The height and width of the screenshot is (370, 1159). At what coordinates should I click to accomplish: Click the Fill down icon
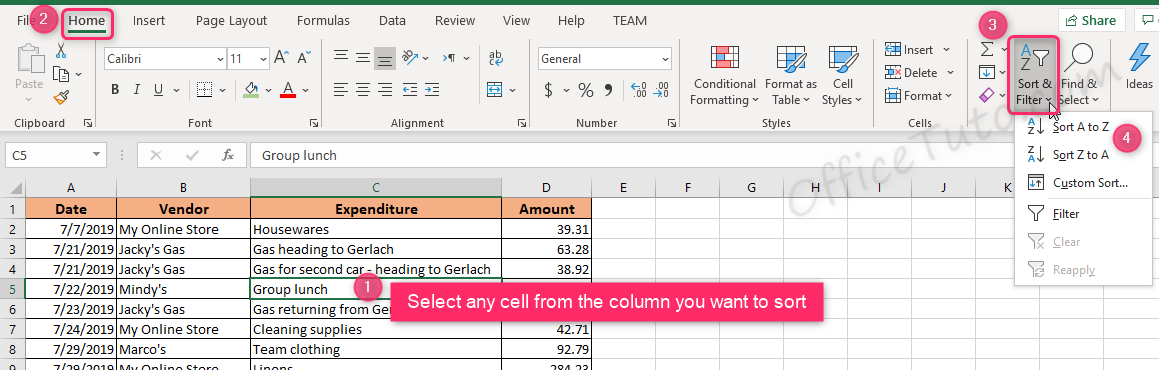987,72
